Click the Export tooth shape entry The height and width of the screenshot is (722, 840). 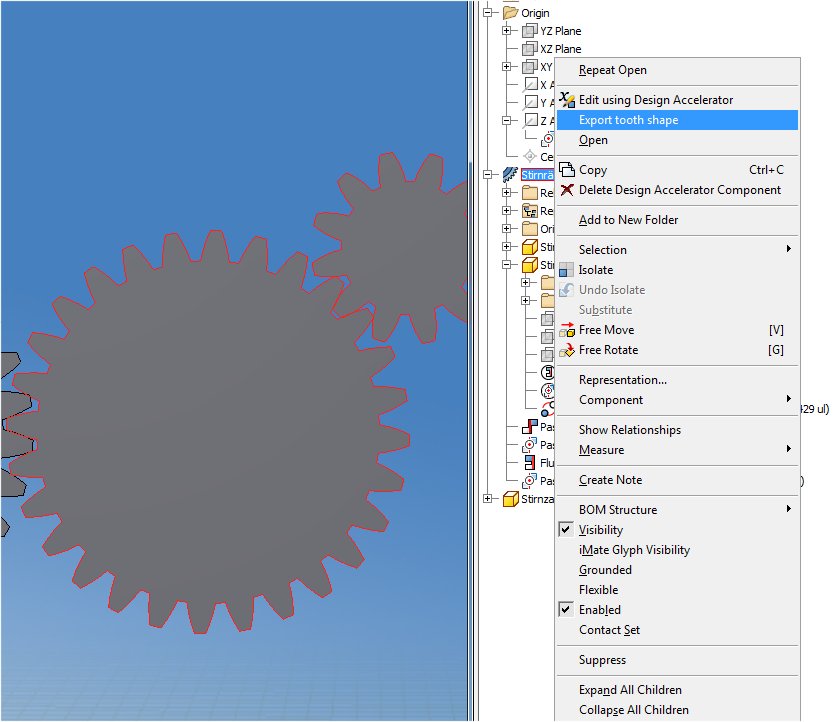tap(677, 120)
